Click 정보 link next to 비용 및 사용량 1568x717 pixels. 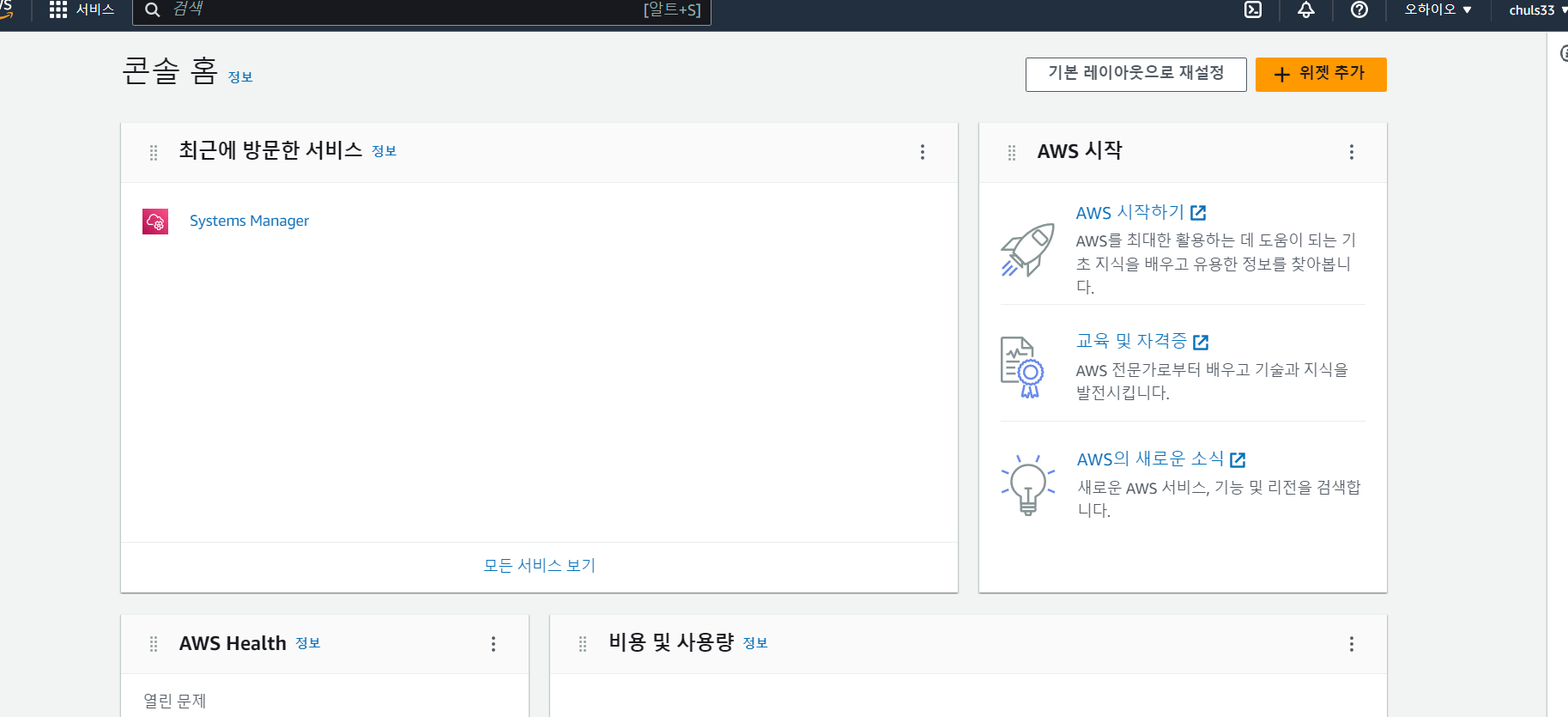pos(755,643)
